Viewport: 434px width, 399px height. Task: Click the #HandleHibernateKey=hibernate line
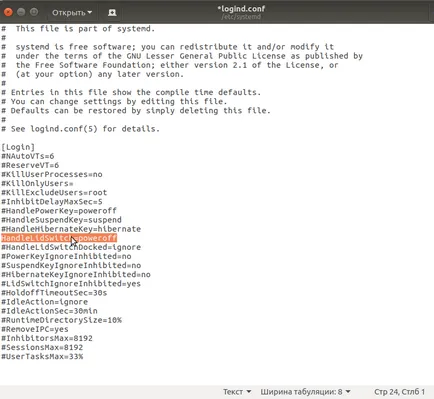[71, 229]
